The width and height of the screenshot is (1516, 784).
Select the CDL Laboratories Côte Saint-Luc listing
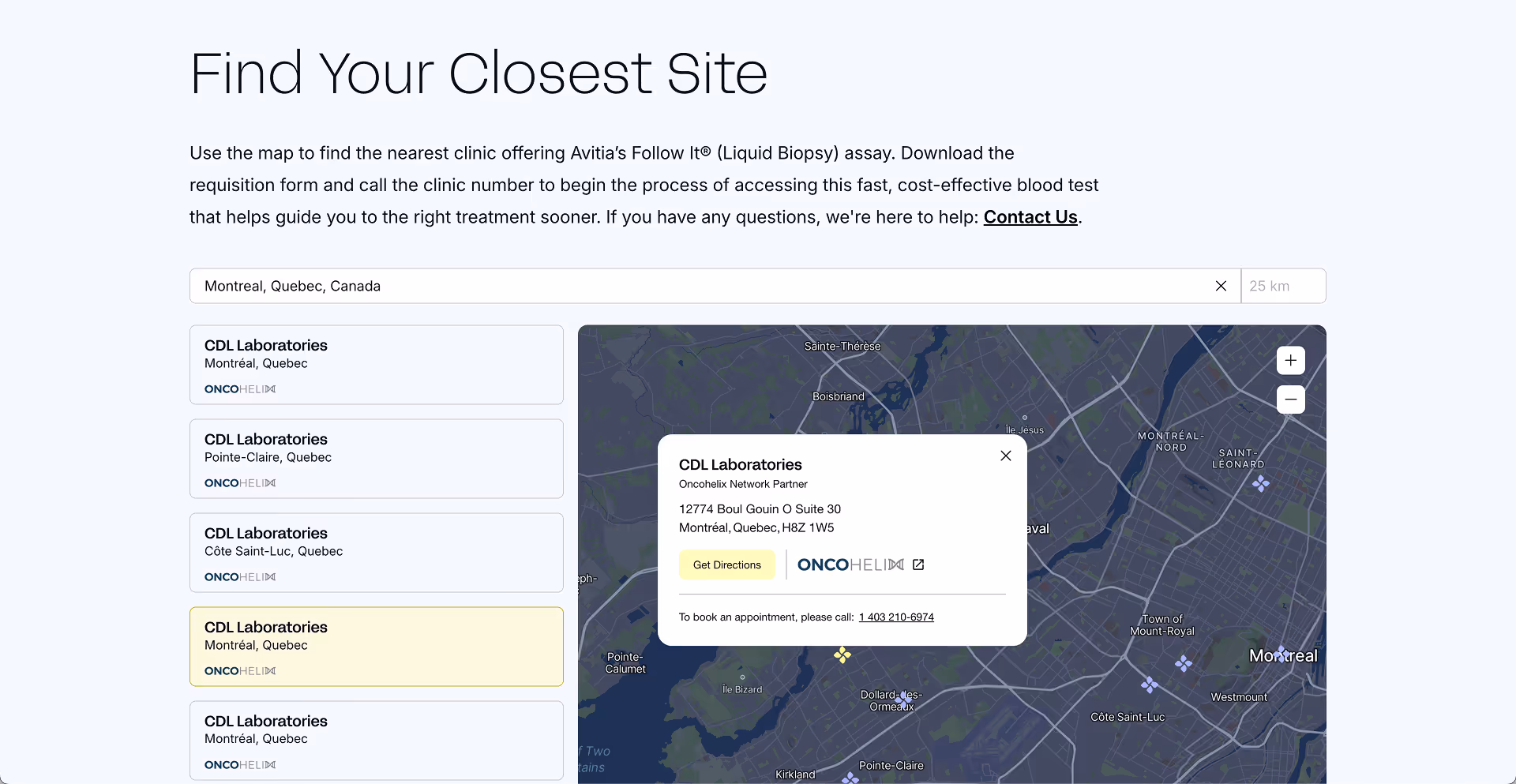point(376,552)
